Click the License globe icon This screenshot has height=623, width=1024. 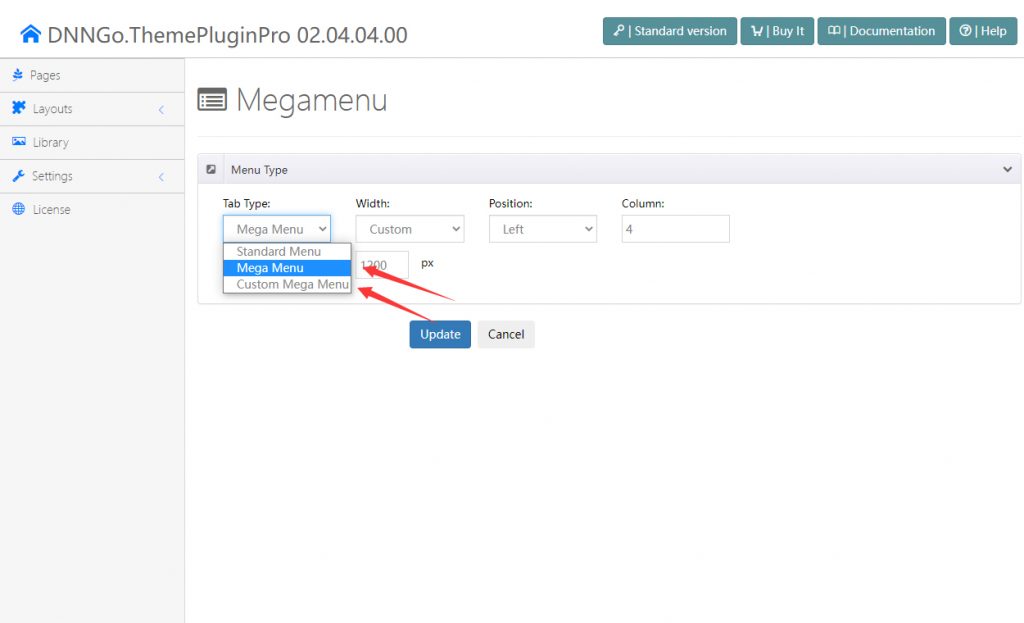(x=18, y=209)
